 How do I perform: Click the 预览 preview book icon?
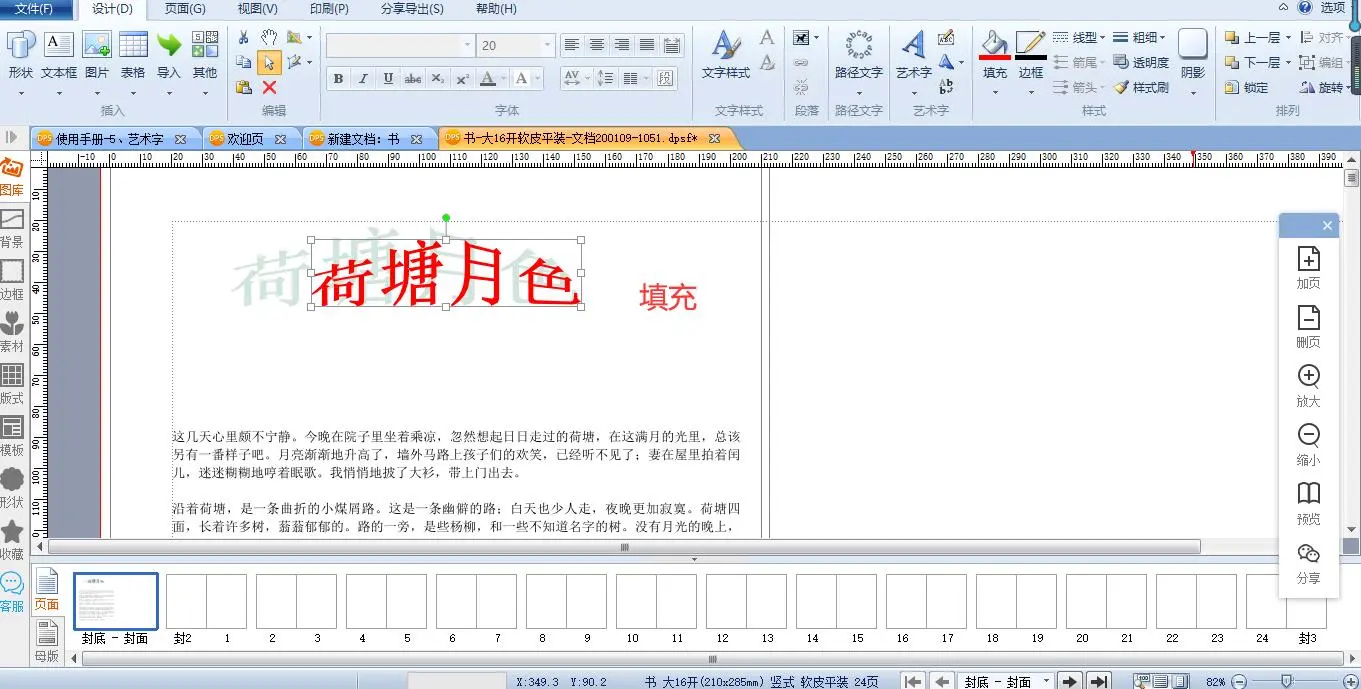(1308, 503)
